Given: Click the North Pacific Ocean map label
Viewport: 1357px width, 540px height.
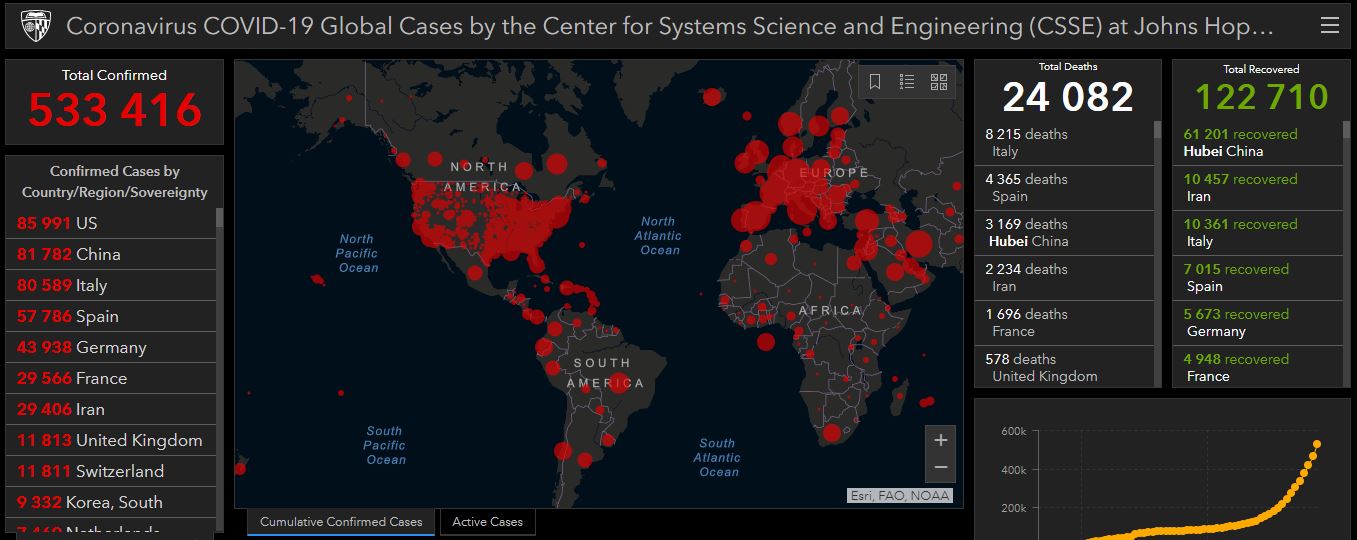Looking at the screenshot, I should click(x=357, y=253).
